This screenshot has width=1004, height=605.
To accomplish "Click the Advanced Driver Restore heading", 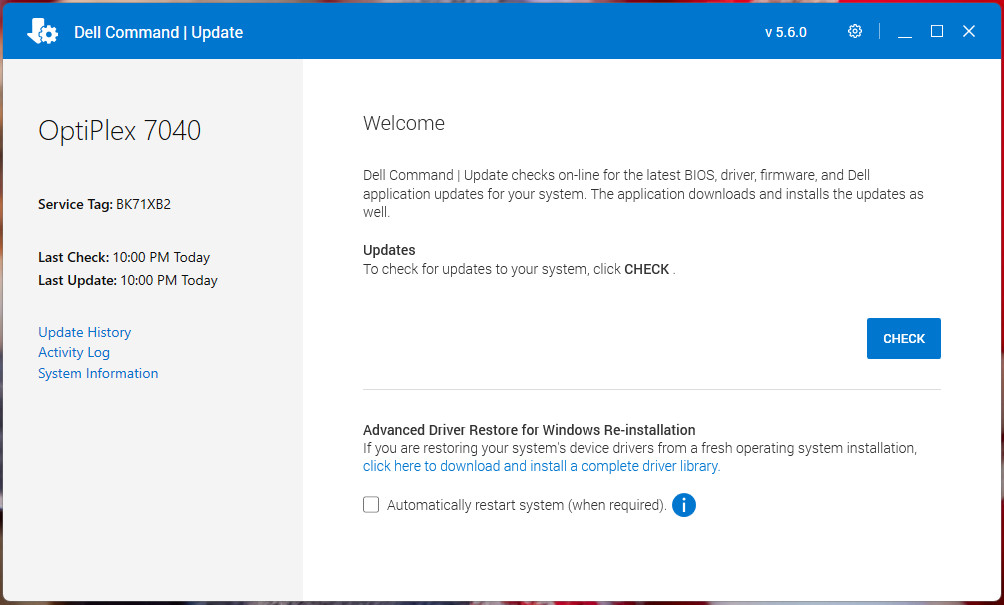I will 529,430.
